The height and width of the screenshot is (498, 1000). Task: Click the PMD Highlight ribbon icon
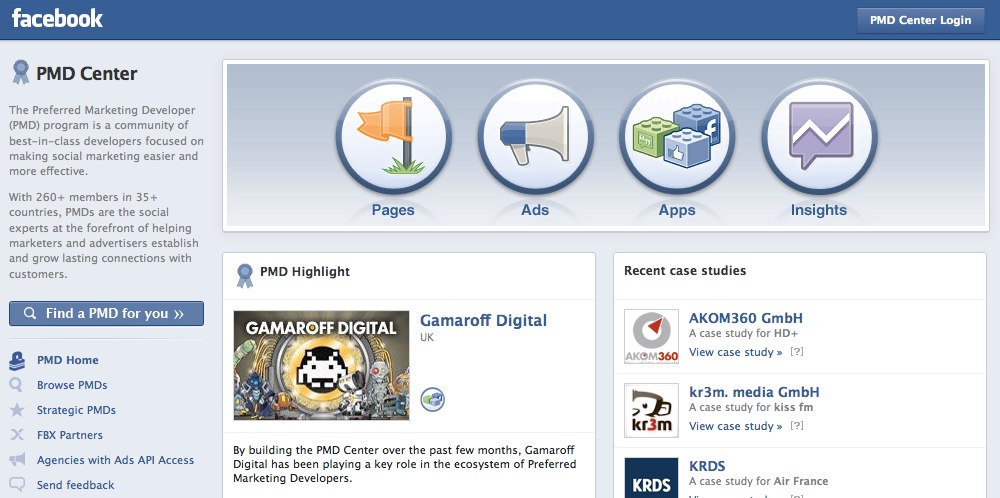click(x=245, y=275)
